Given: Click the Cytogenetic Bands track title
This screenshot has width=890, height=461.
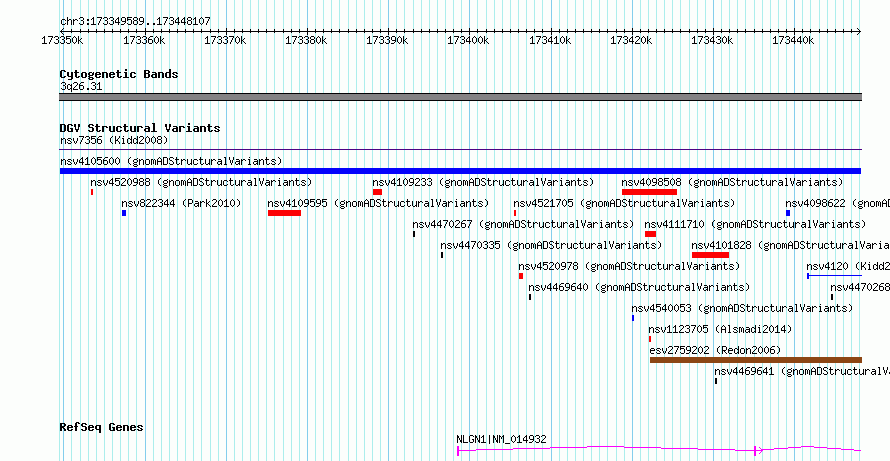Looking at the screenshot, I should pos(119,74).
